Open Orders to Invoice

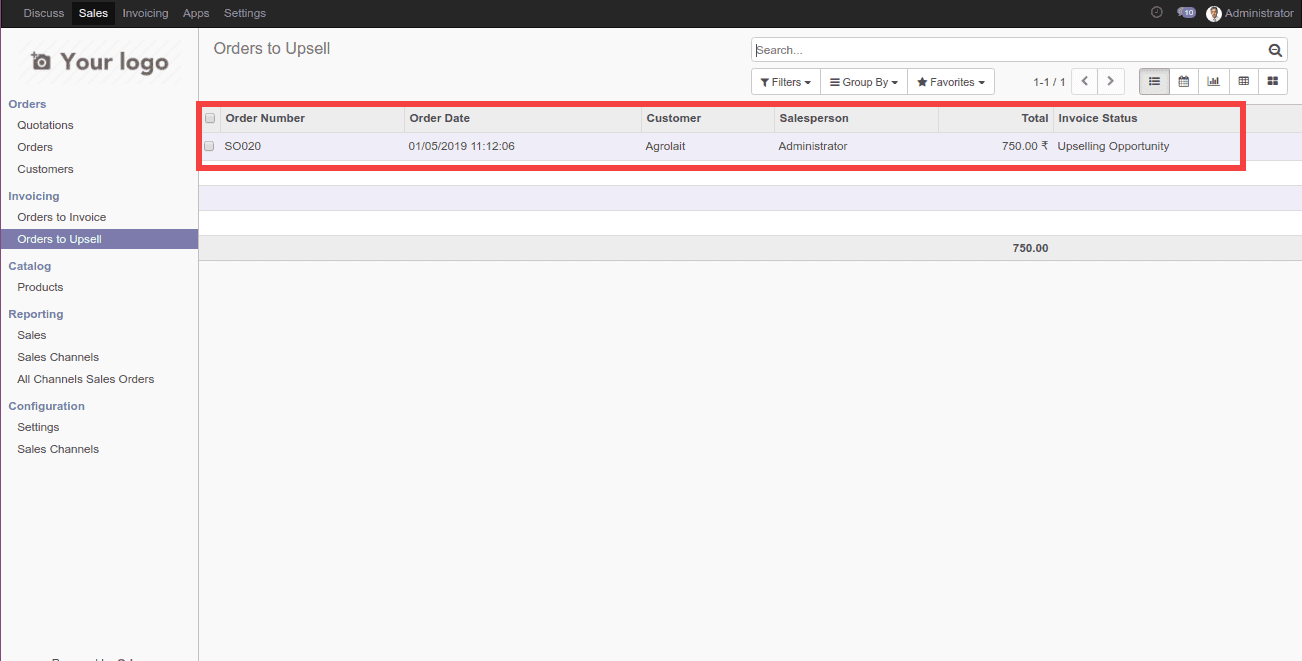pyautogui.click(x=61, y=217)
